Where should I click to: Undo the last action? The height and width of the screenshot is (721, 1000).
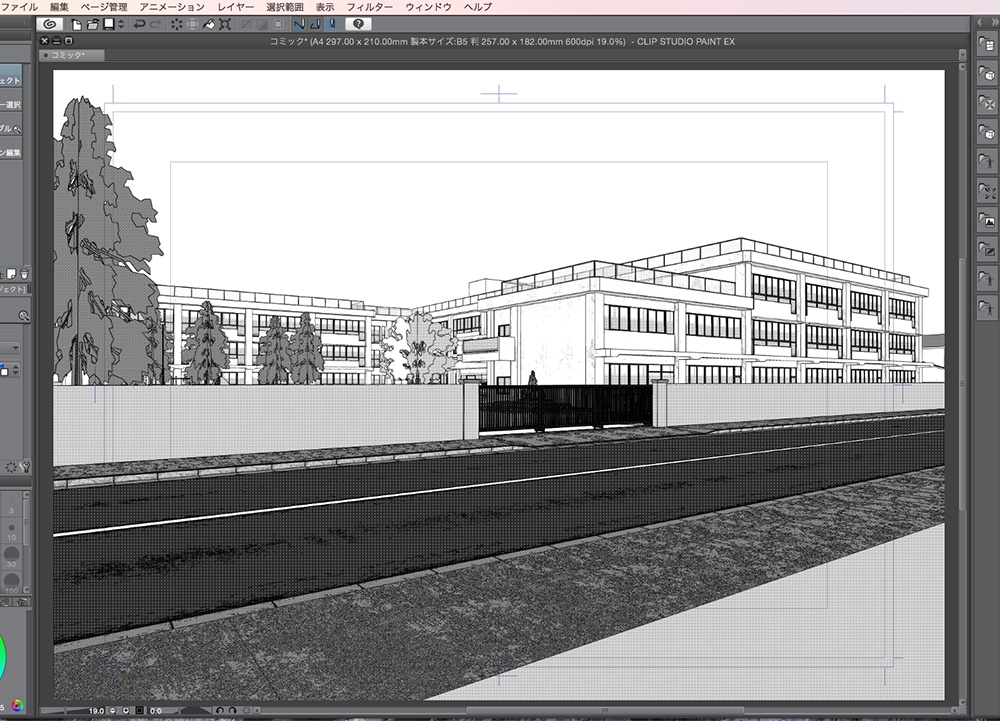click(x=139, y=24)
